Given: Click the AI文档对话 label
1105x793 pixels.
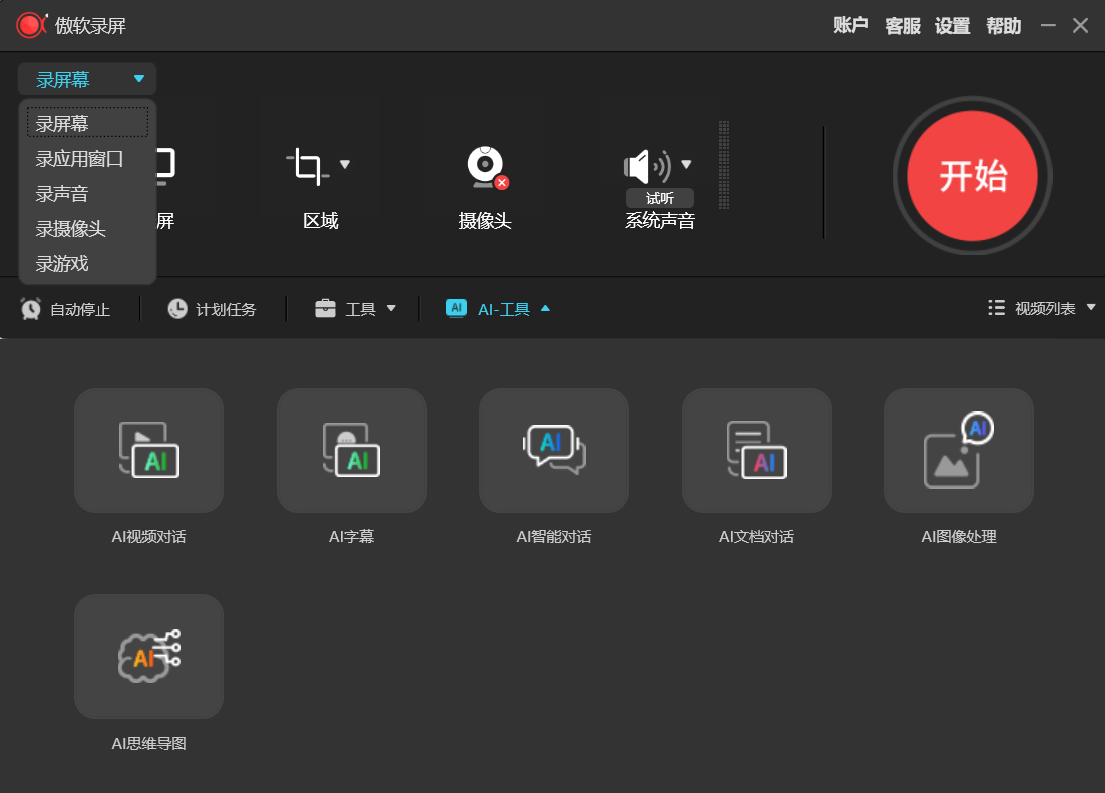Looking at the screenshot, I should coord(756,537).
